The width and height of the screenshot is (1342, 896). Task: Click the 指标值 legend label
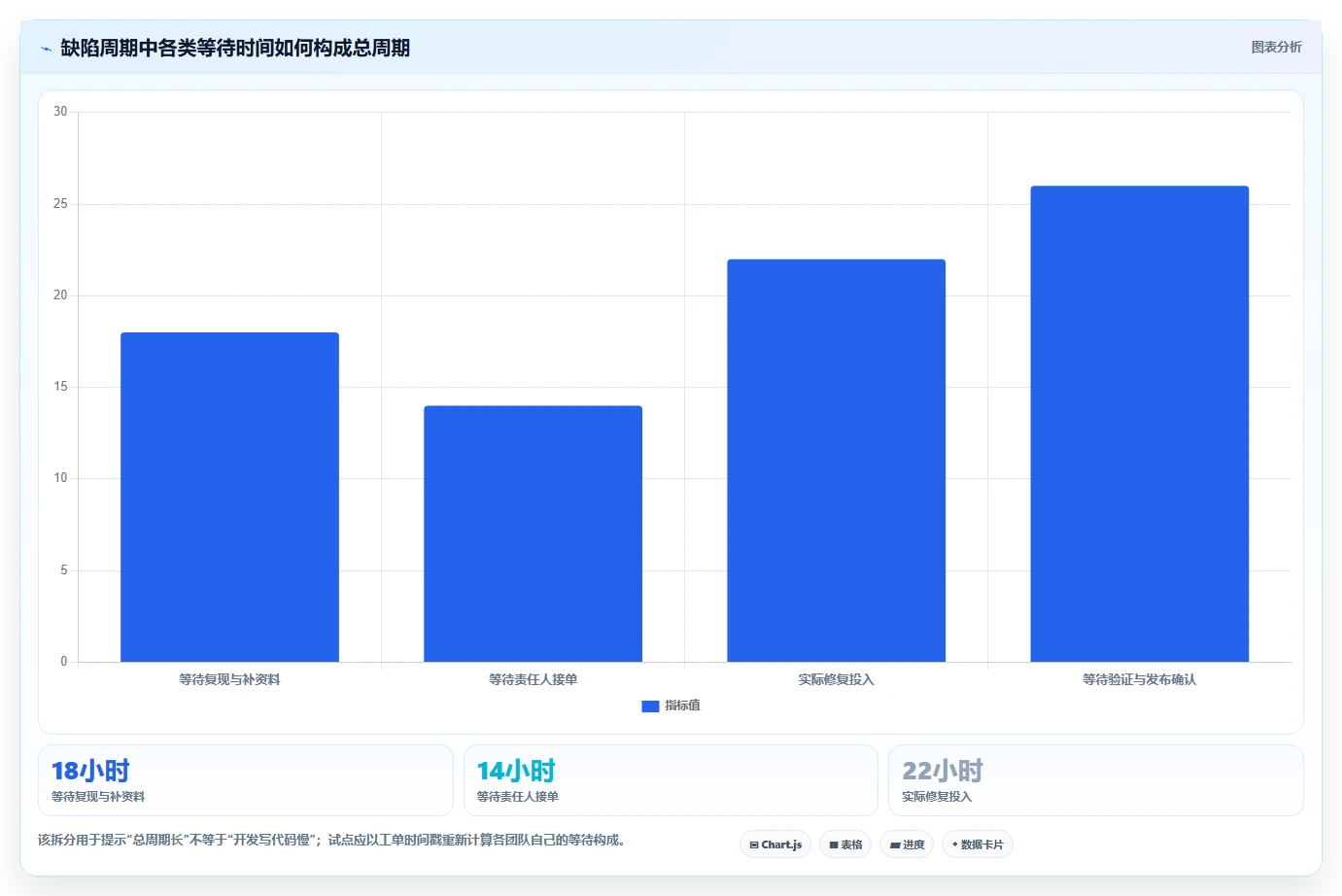coord(682,706)
